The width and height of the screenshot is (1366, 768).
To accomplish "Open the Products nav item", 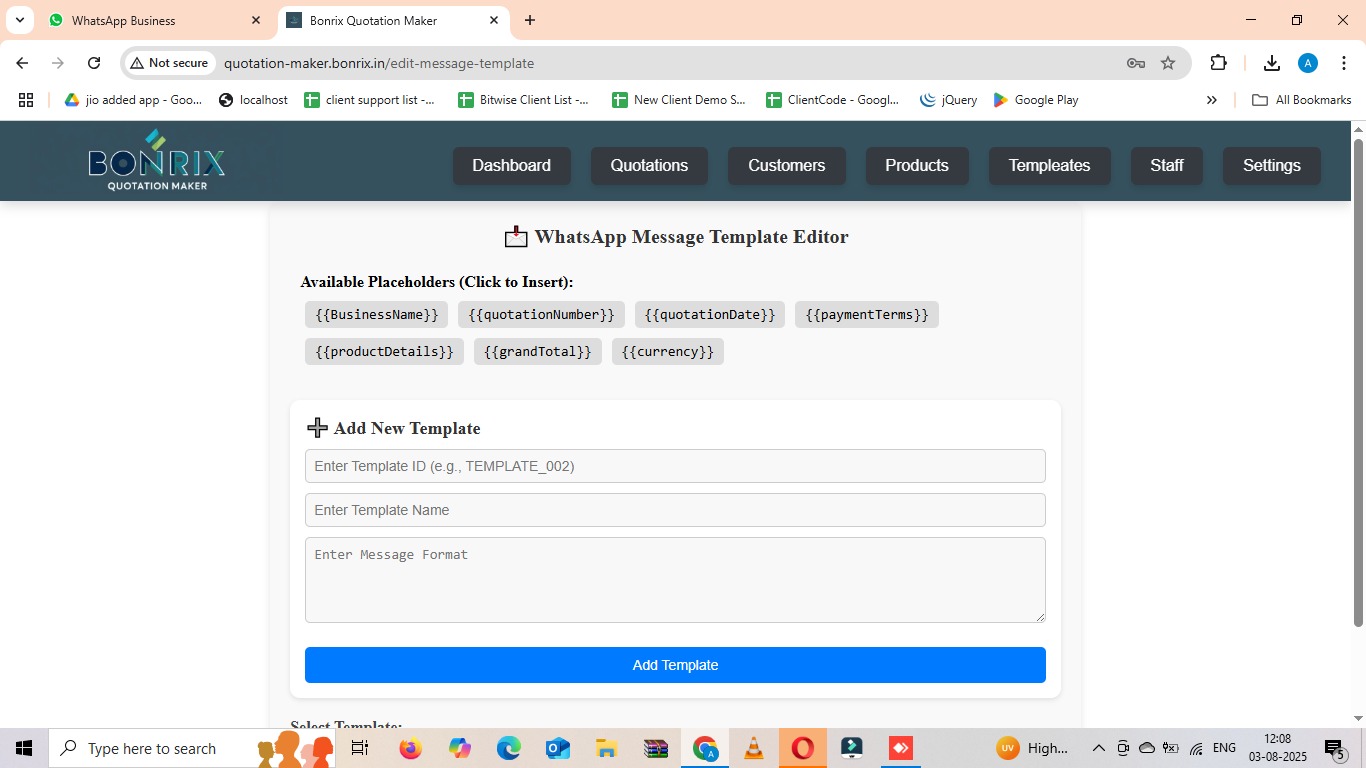I will point(916,166).
